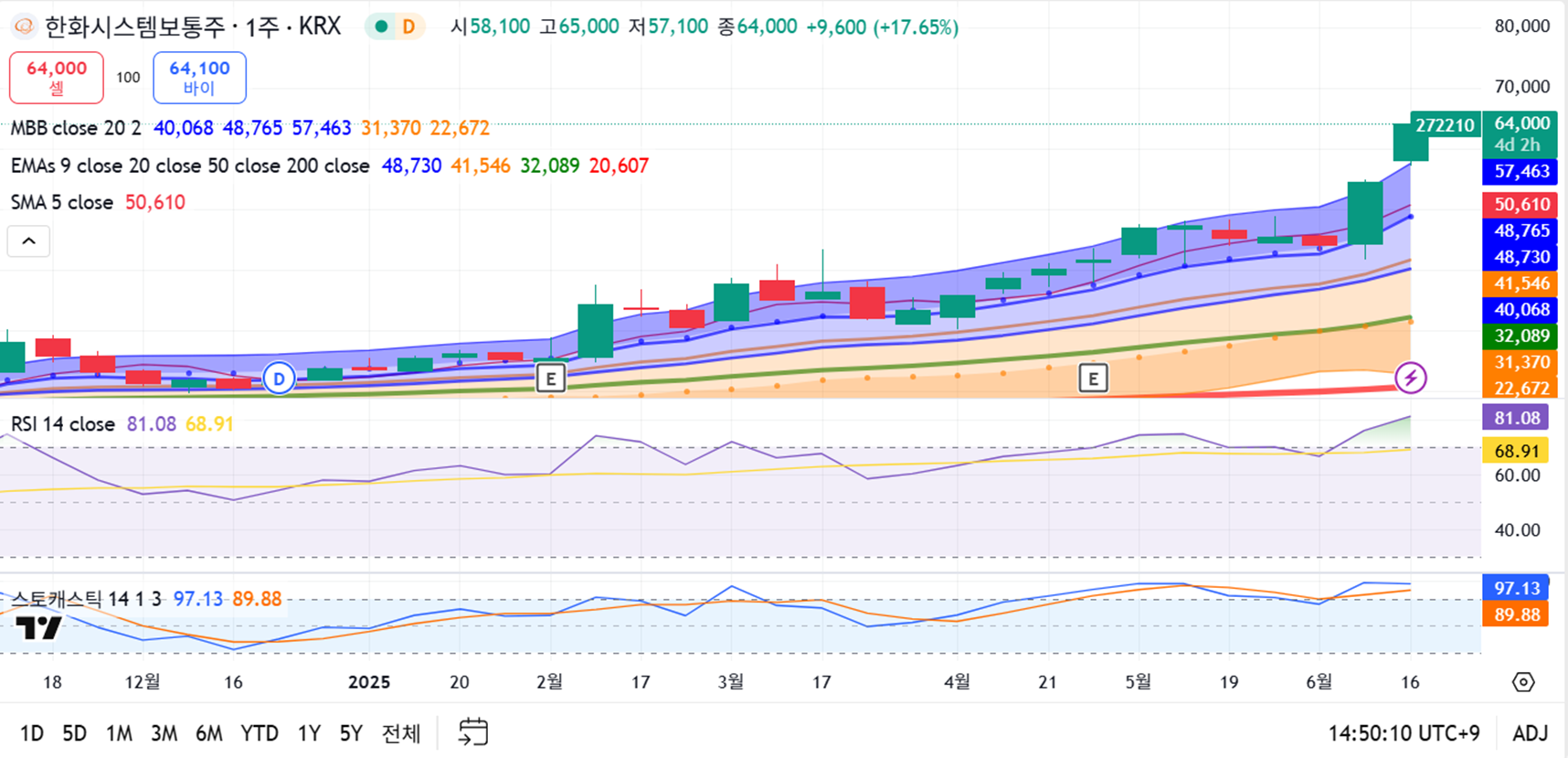The width and height of the screenshot is (1568, 758).
Task: Click the 스토캐스틱 14 1 3 legend
Action: (x=86, y=599)
